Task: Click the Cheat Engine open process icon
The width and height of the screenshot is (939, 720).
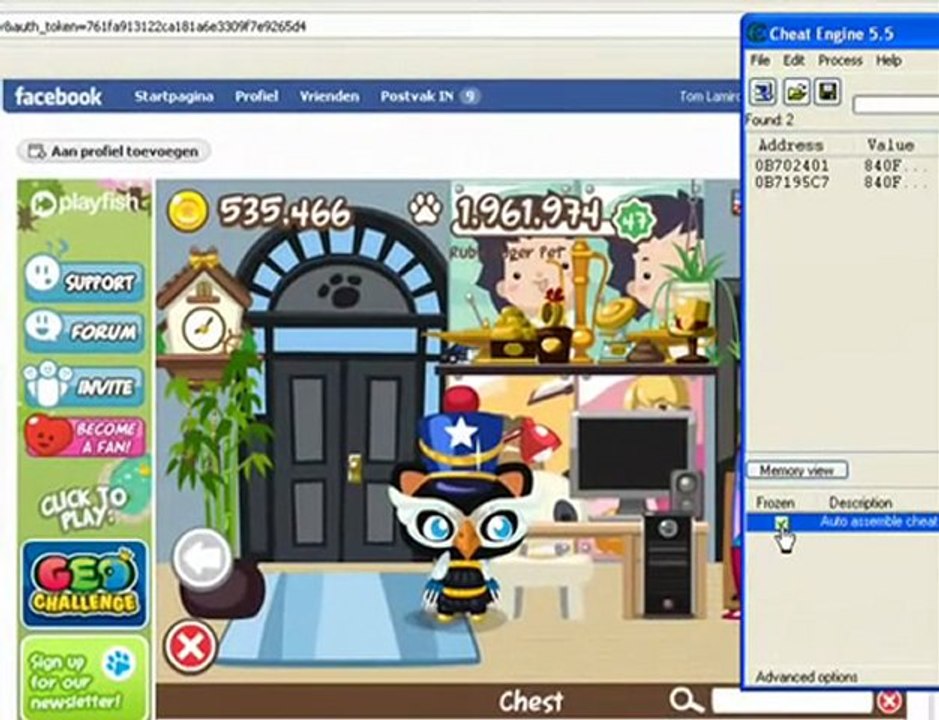Action: coord(763,92)
